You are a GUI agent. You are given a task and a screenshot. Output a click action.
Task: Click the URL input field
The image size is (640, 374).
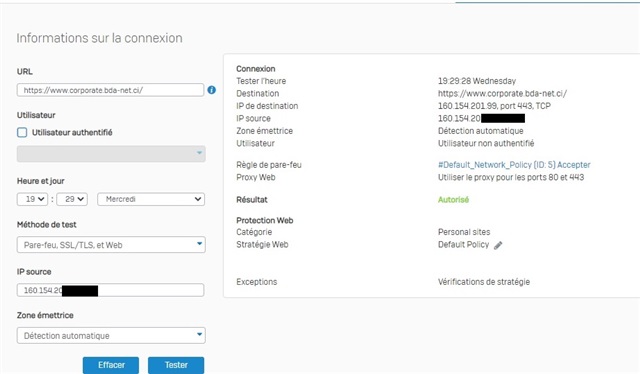click(x=110, y=90)
